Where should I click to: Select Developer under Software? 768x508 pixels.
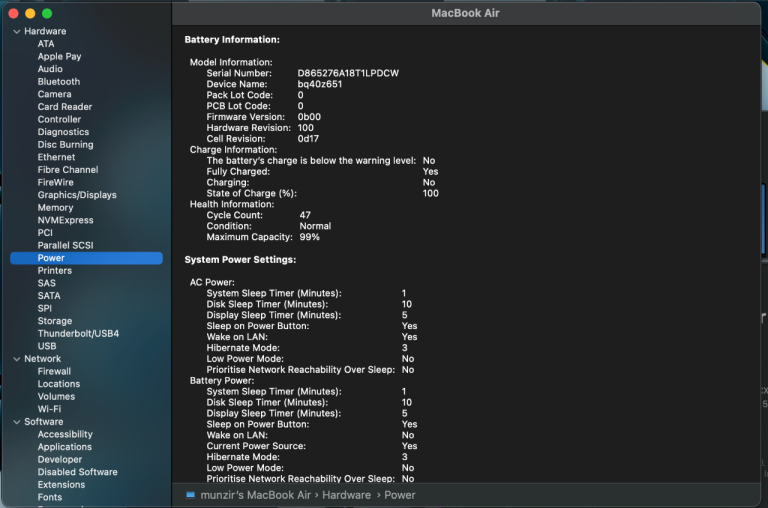point(60,460)
